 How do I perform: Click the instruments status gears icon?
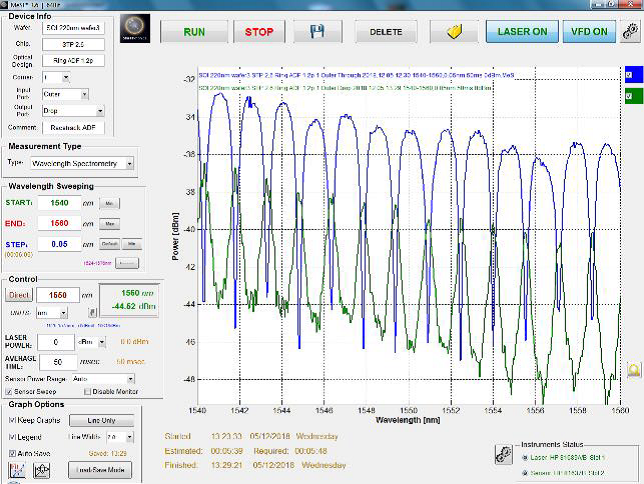(x=505, y=454)
